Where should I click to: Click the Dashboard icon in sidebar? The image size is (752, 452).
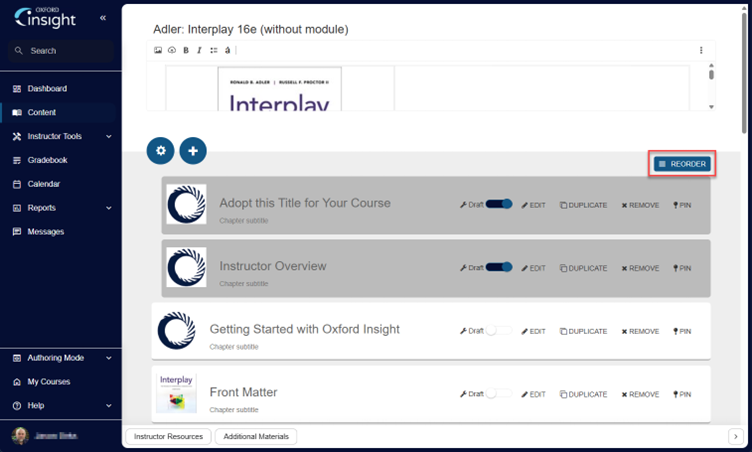[17, 89]
